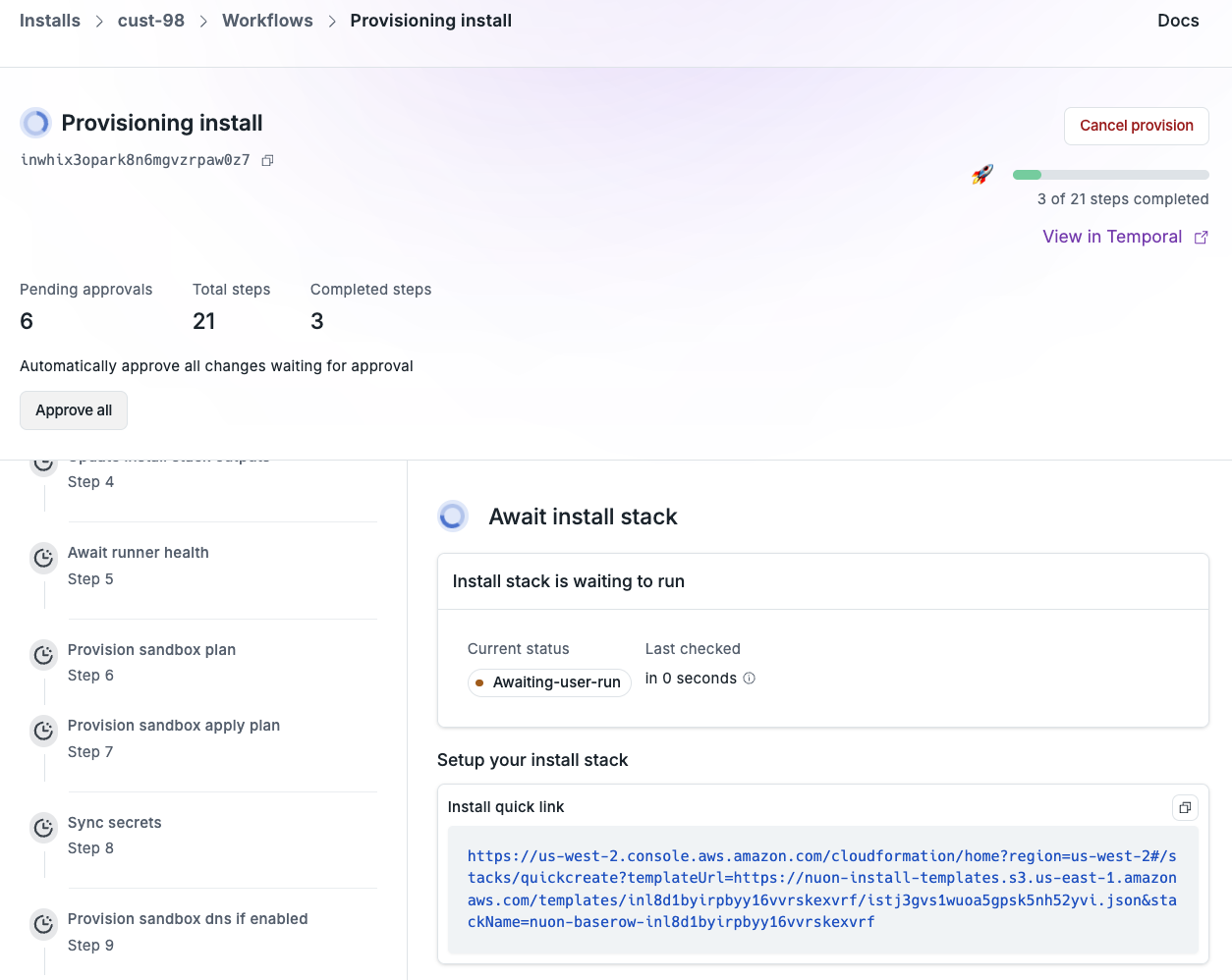1232x980 pixels.
Task: Click the external link icon beside View in Temporal
Action: tap(1201, 237)
